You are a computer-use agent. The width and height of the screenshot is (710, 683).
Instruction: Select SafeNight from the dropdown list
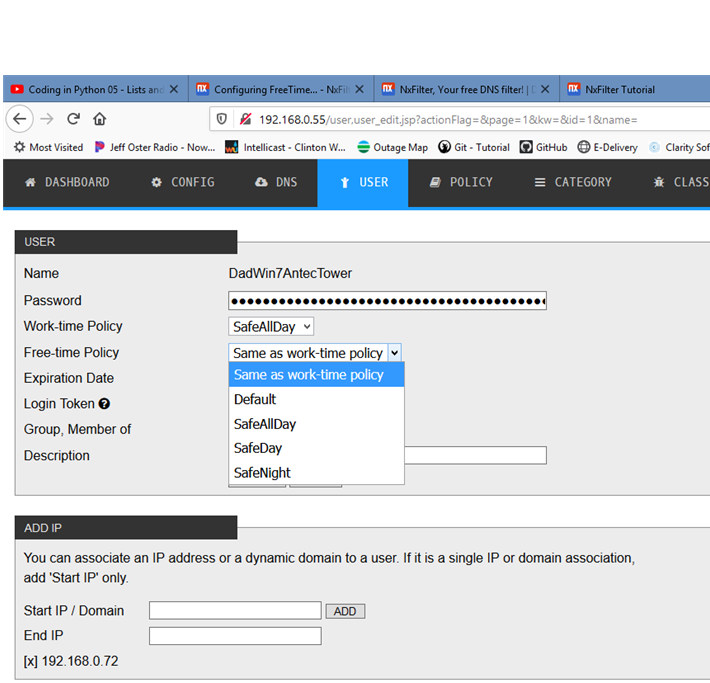(x=262, y=472)
